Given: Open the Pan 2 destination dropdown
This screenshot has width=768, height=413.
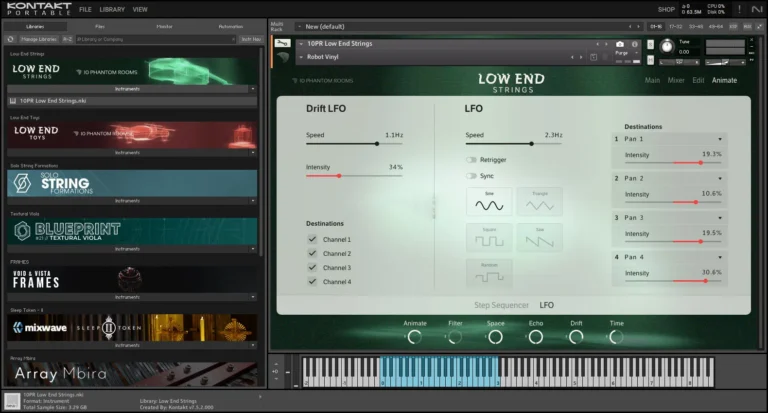Looking at the screenshot, I should pyautogui.click(x=720, y=178).
